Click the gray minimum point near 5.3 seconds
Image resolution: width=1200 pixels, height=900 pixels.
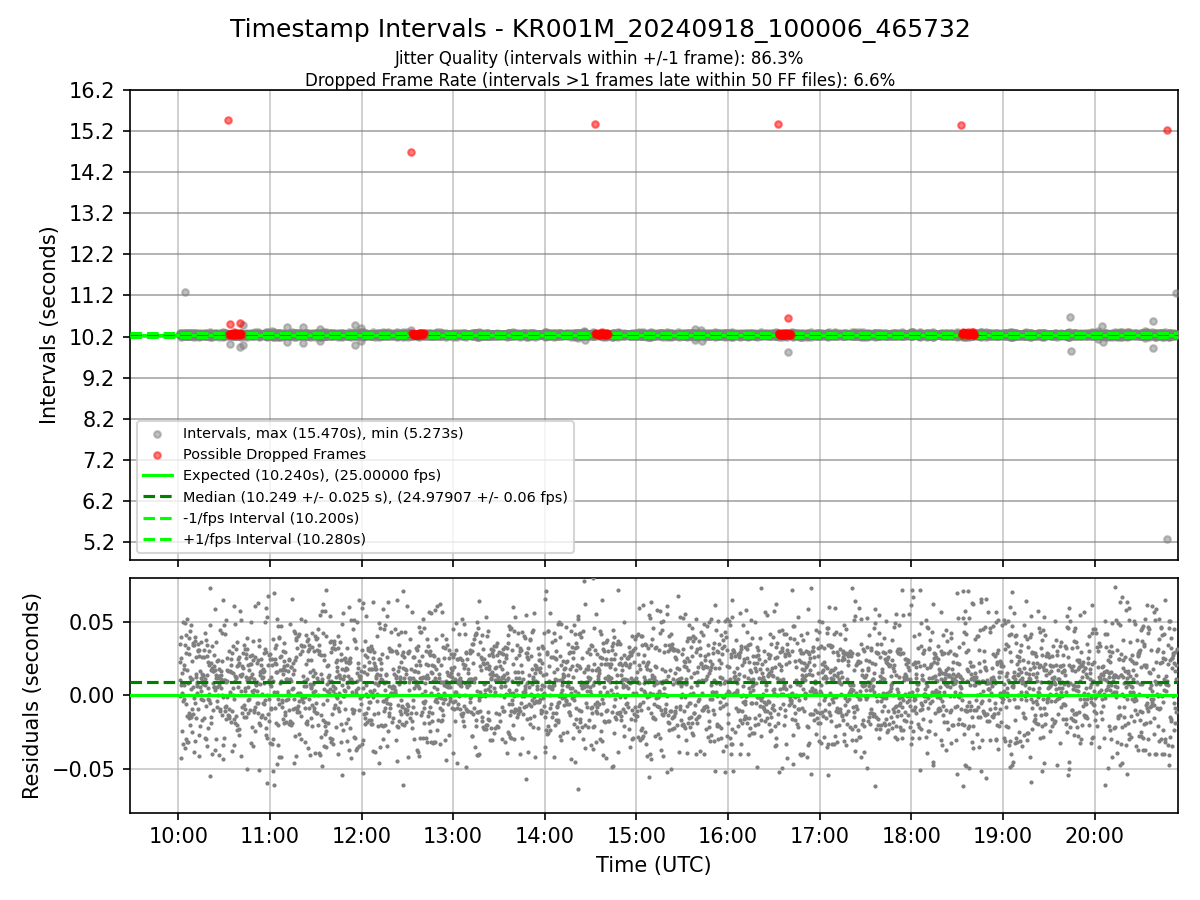[x=1167, y=539]
